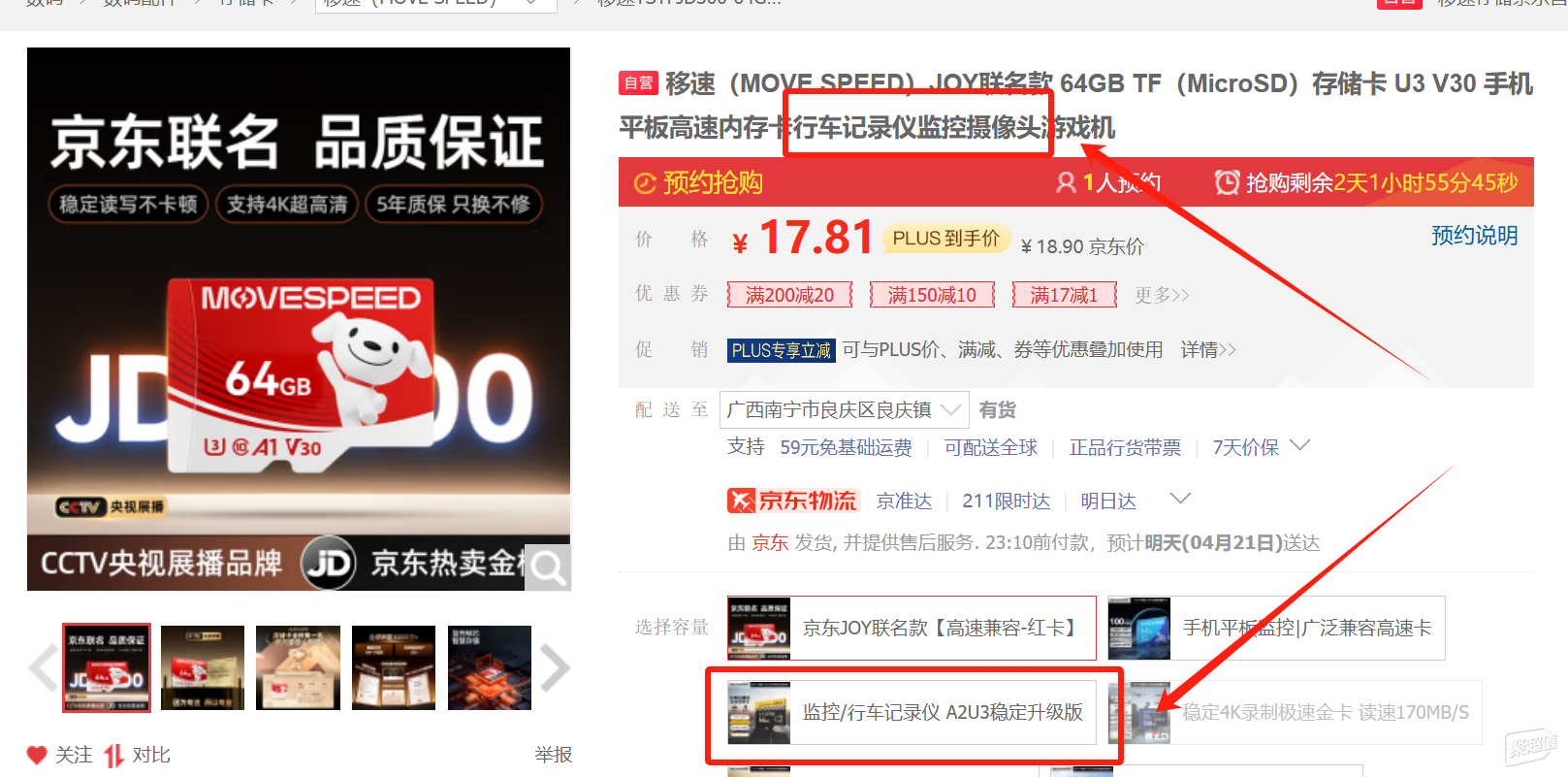
Task: Select the fourth product thumbnail
Action: 394,667
